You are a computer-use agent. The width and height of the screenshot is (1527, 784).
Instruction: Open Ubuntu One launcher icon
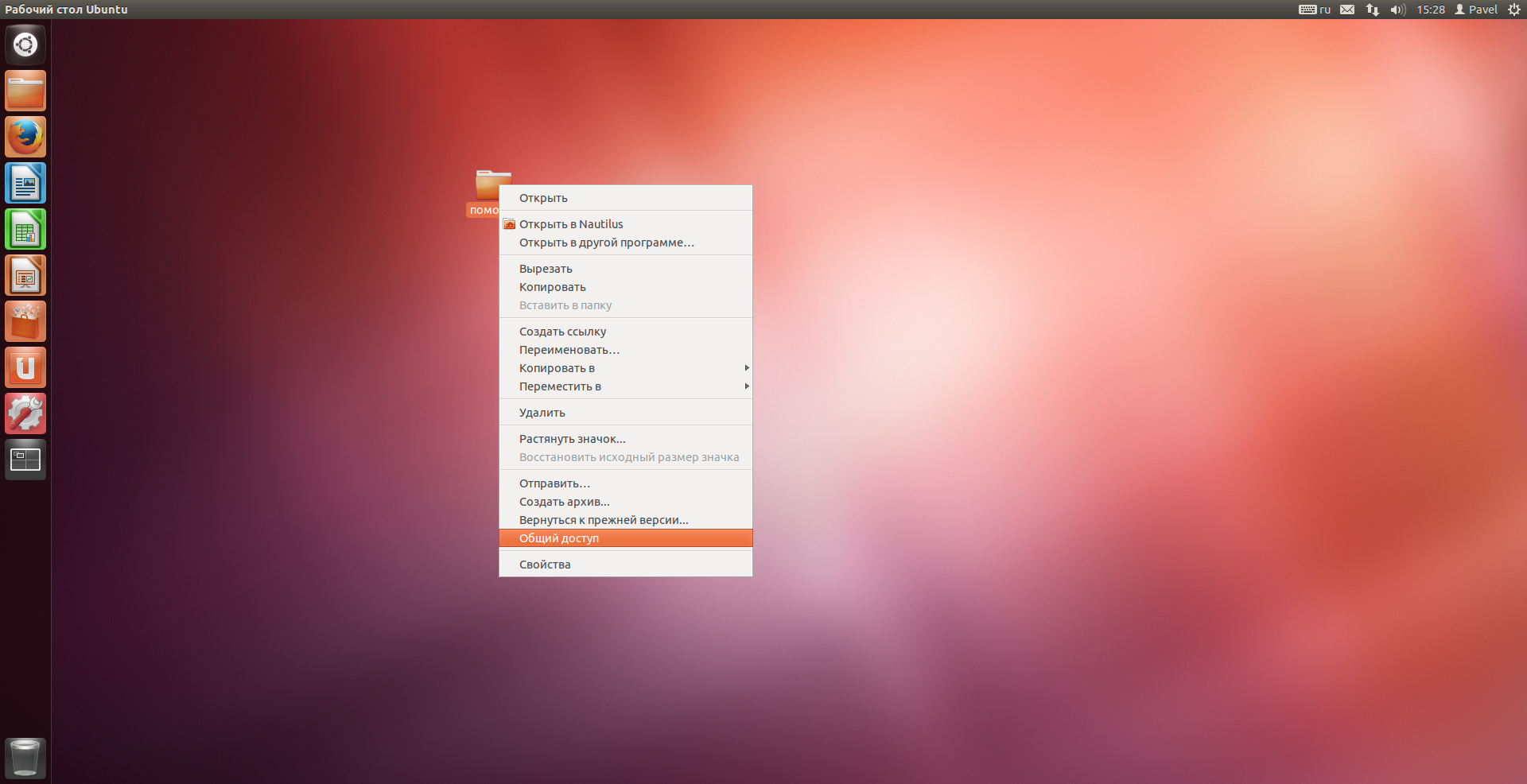[25, 367]
